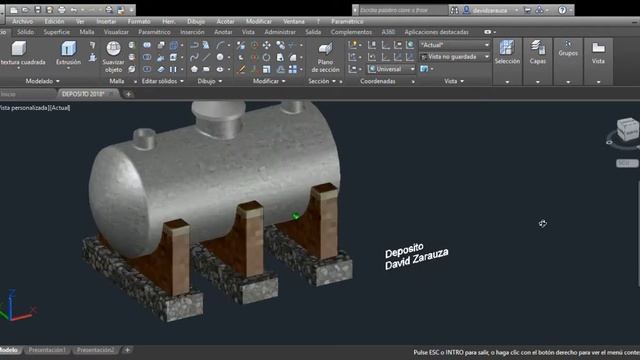This screenshot has width=640, height=360.
Task: Select the solid Intersect icon in Editar sólidos
Action: (147, 69)
